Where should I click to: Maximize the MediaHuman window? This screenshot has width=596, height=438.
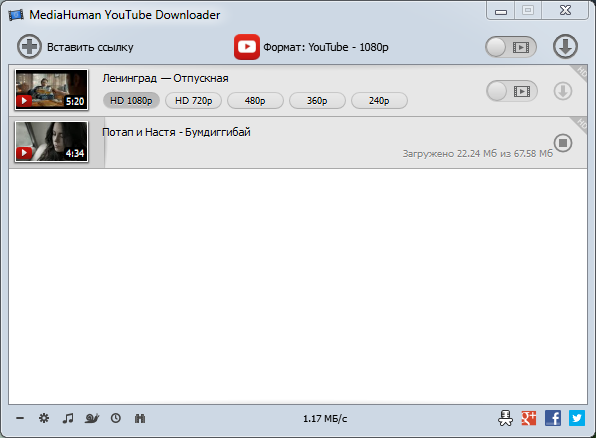pyautogui.click(x=528, y=11)
